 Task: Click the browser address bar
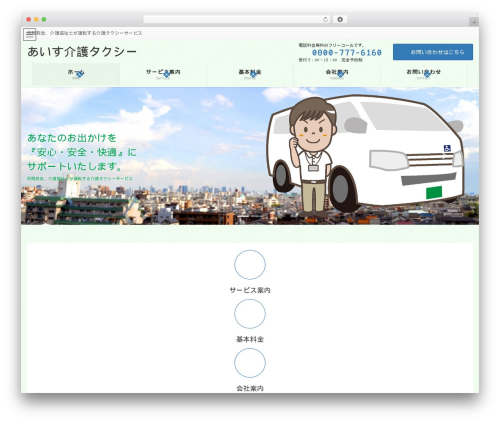236,19
